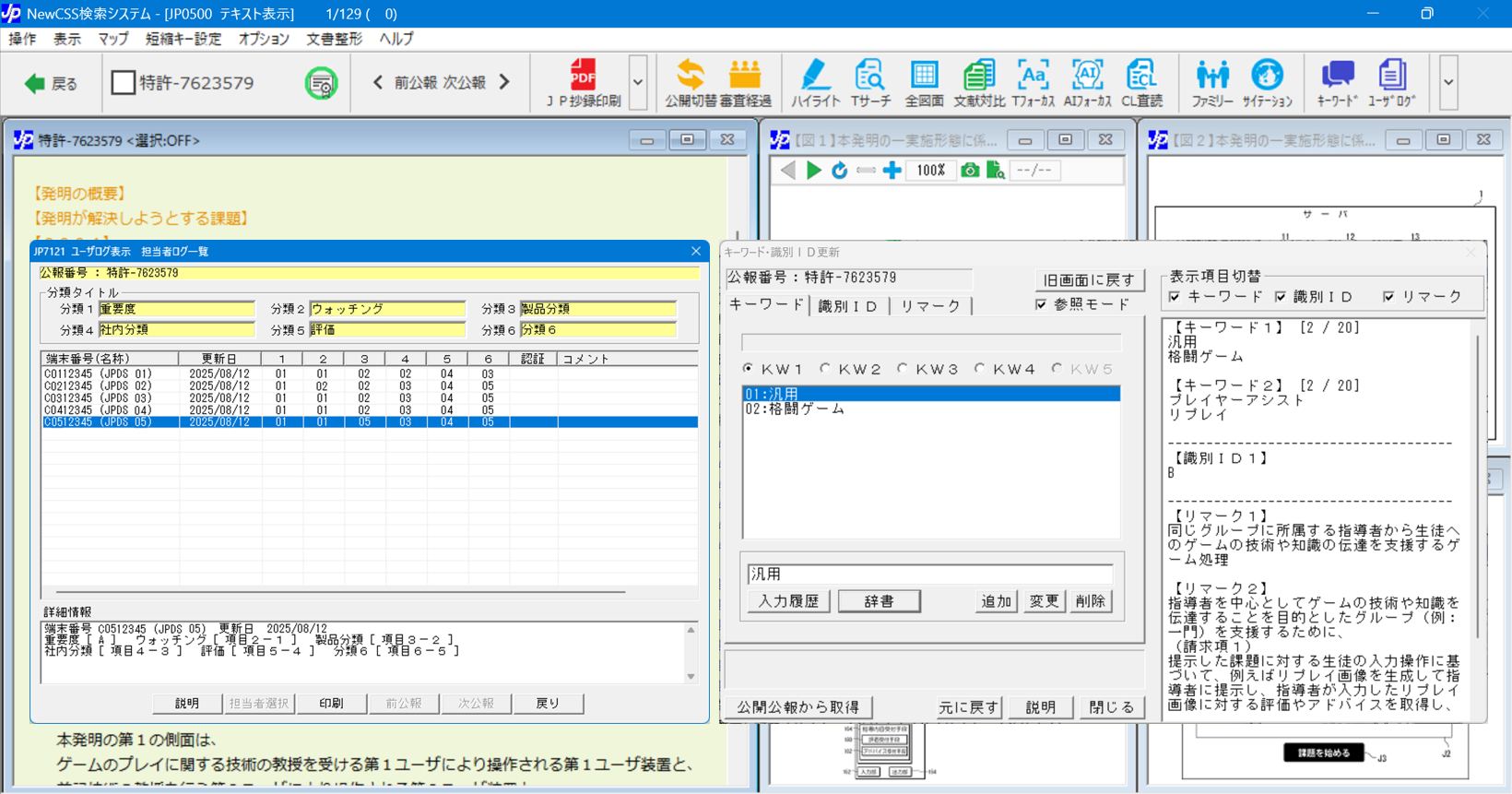Click the horizontal scrollbar of user log table
The image size is (1512, 794).
[341, 591]
